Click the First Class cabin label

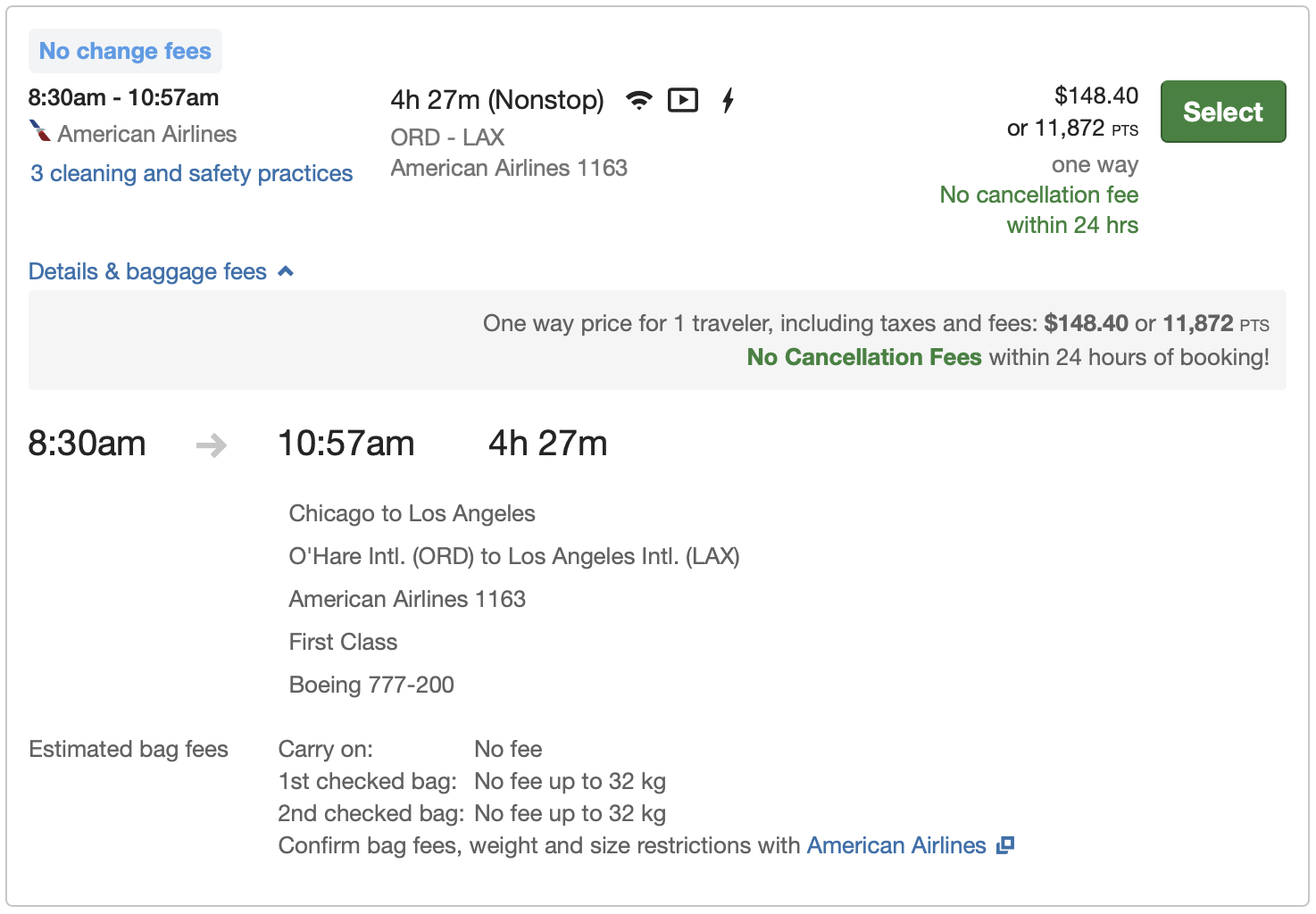tap(343, 641)
